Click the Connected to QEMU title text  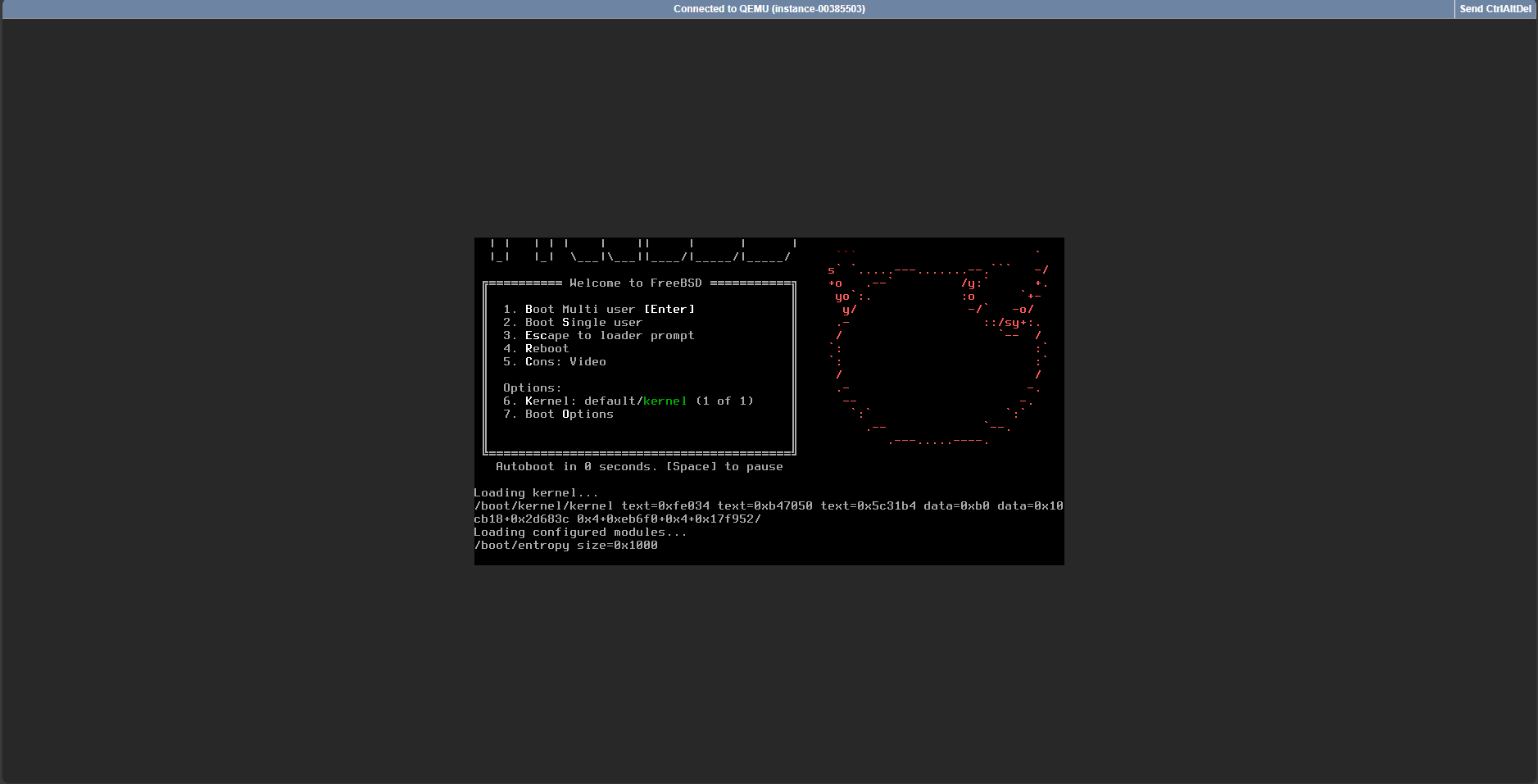[x=769, y=9]
